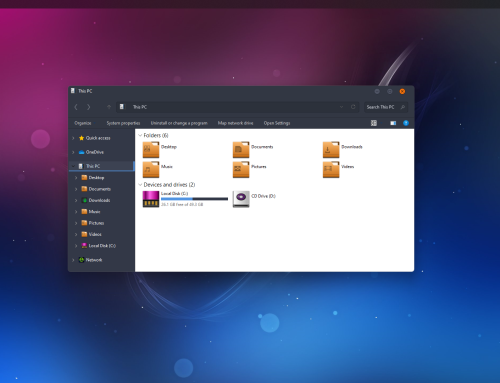The height and width of the screenshot is (383, 500).
Task: Select Pictures in the navigation tree
Action: click(96, 223)
